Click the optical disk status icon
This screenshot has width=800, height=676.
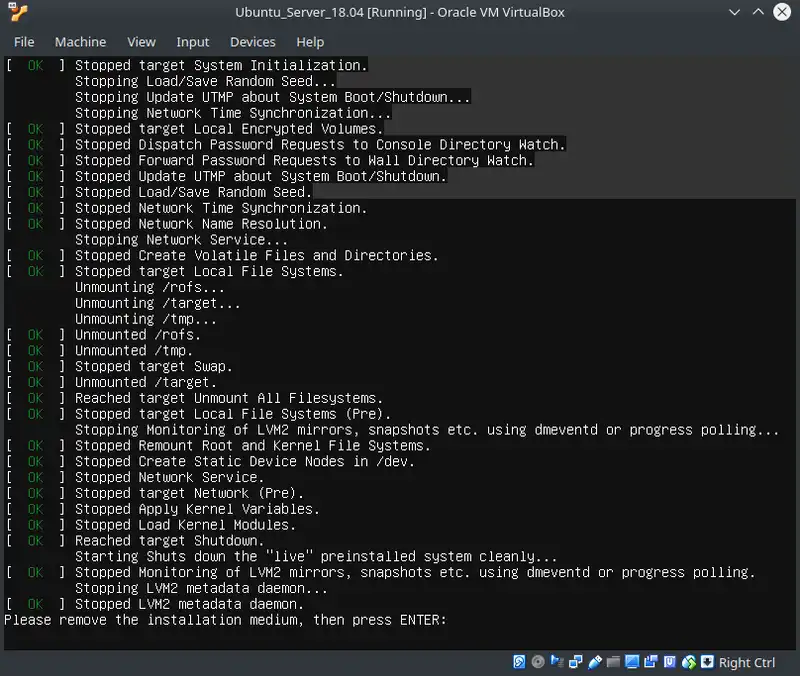coord(537,662)
